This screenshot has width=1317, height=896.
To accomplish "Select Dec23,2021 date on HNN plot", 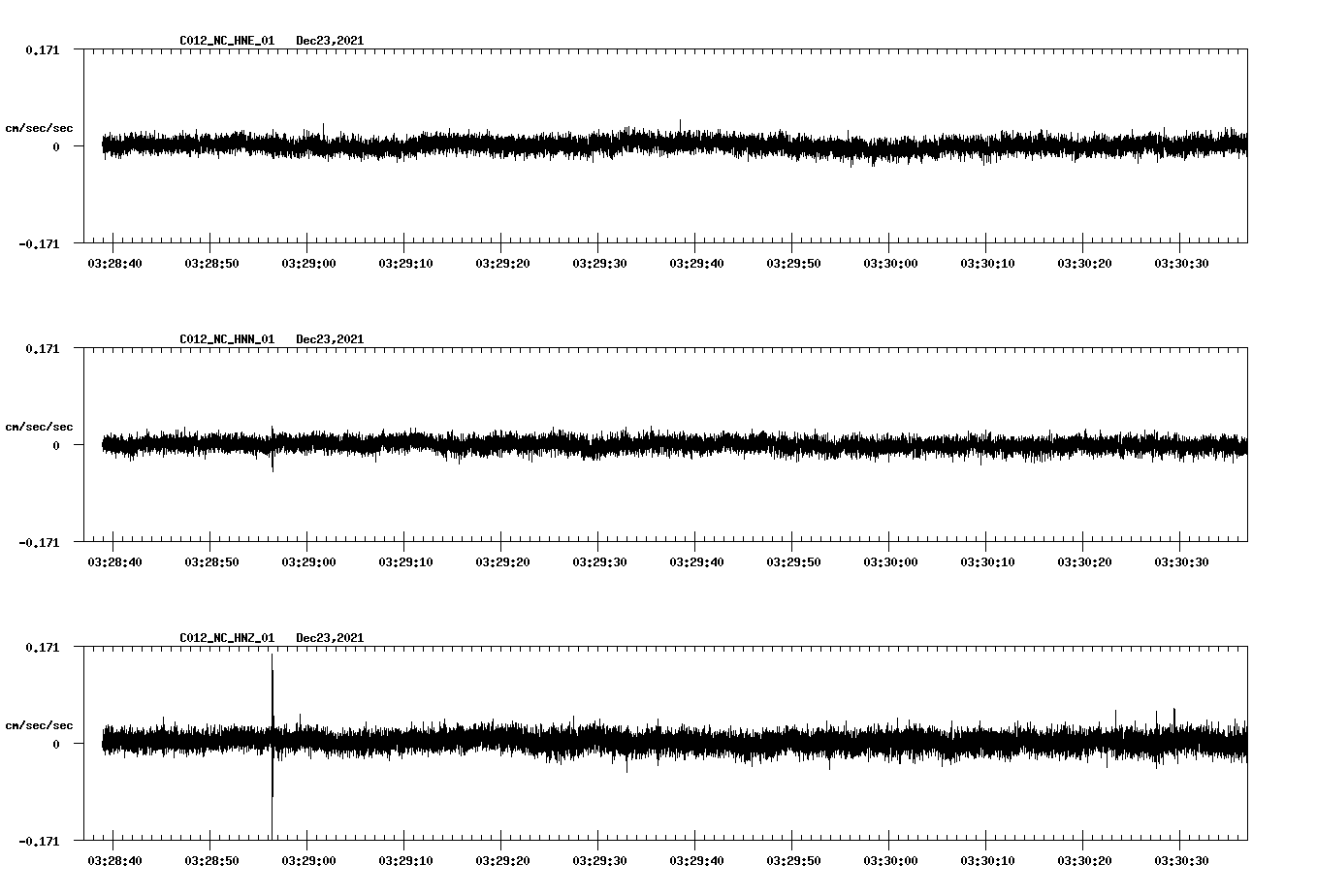I will [x=330, y=339].
